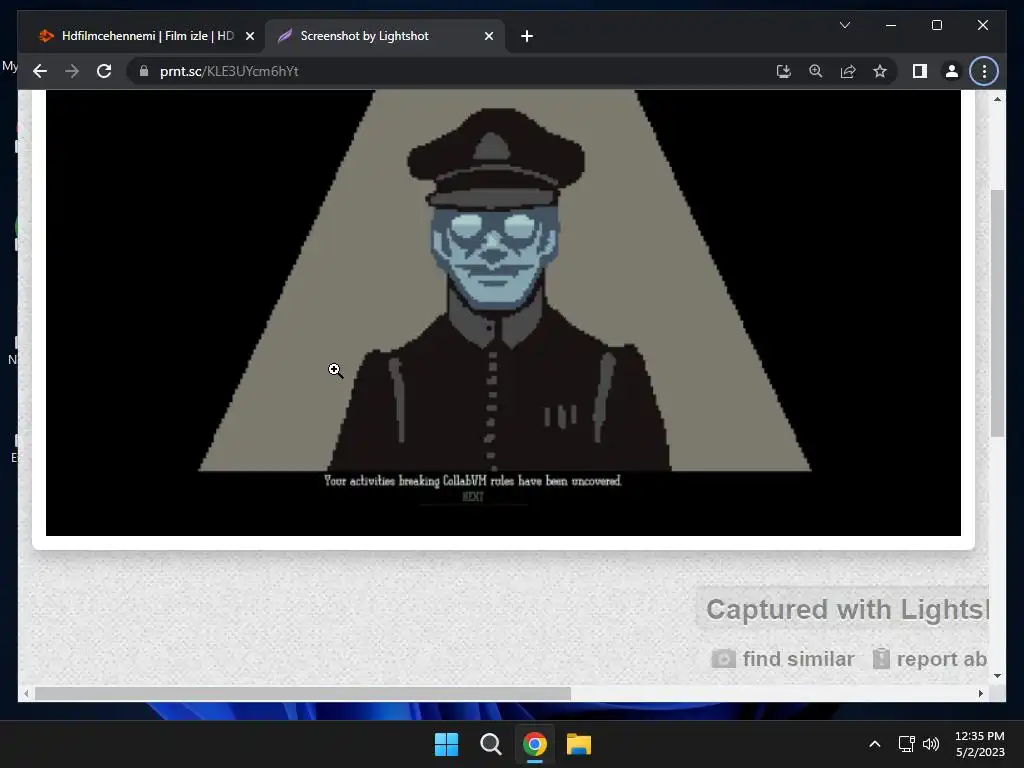Click the horizontal scrollbar thumb
1024x768 pixels.
click(x=303, y=694)
